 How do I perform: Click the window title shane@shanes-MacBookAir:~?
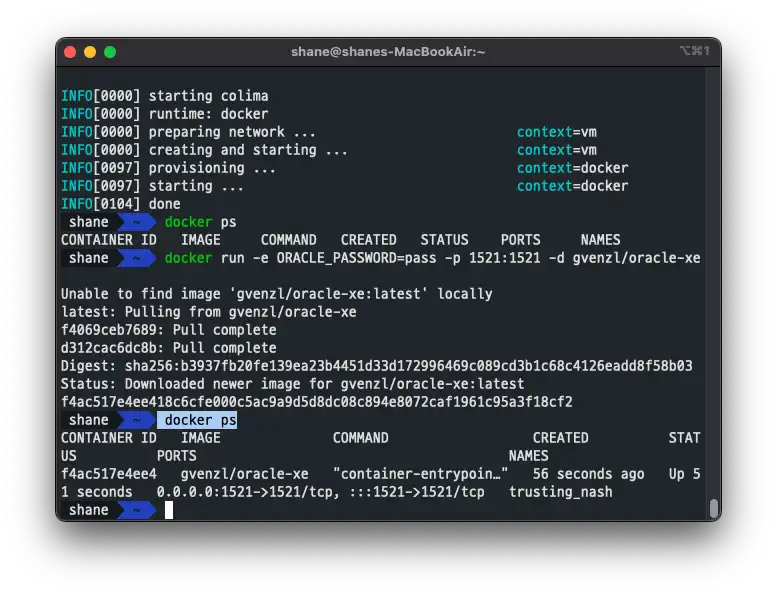click(388, 52)
